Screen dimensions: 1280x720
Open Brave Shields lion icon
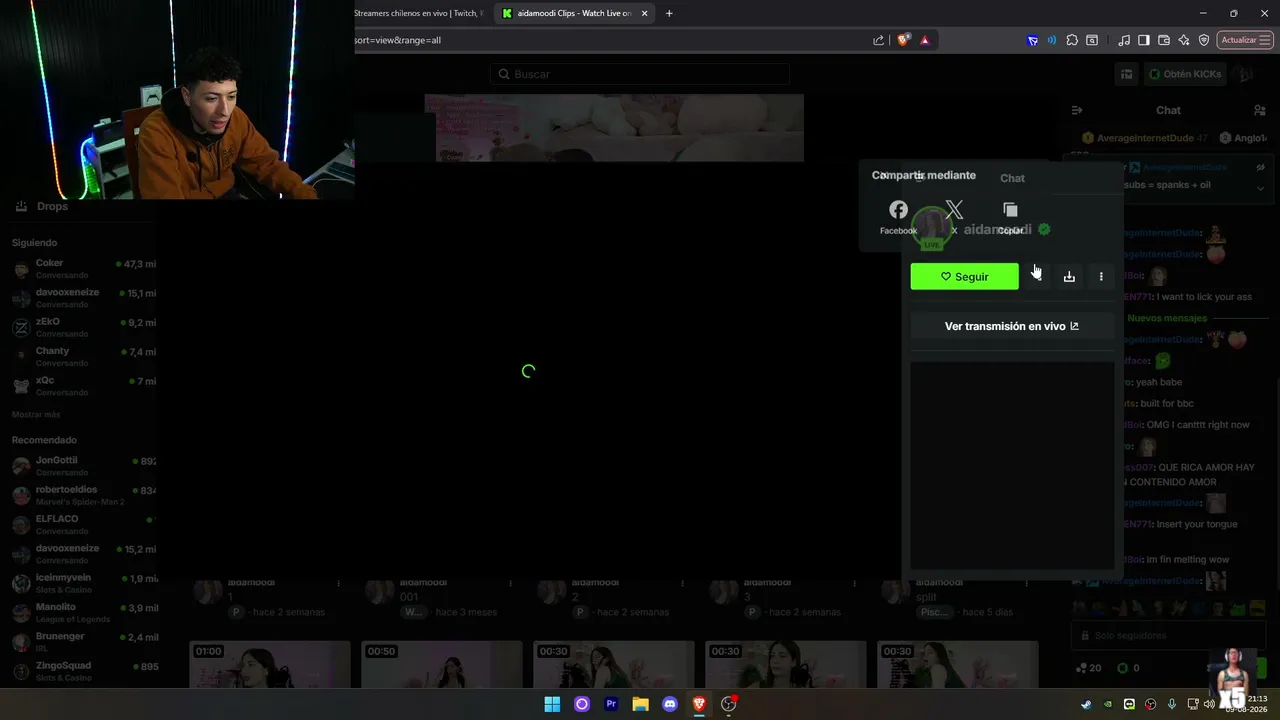click(x=904, y=40)
